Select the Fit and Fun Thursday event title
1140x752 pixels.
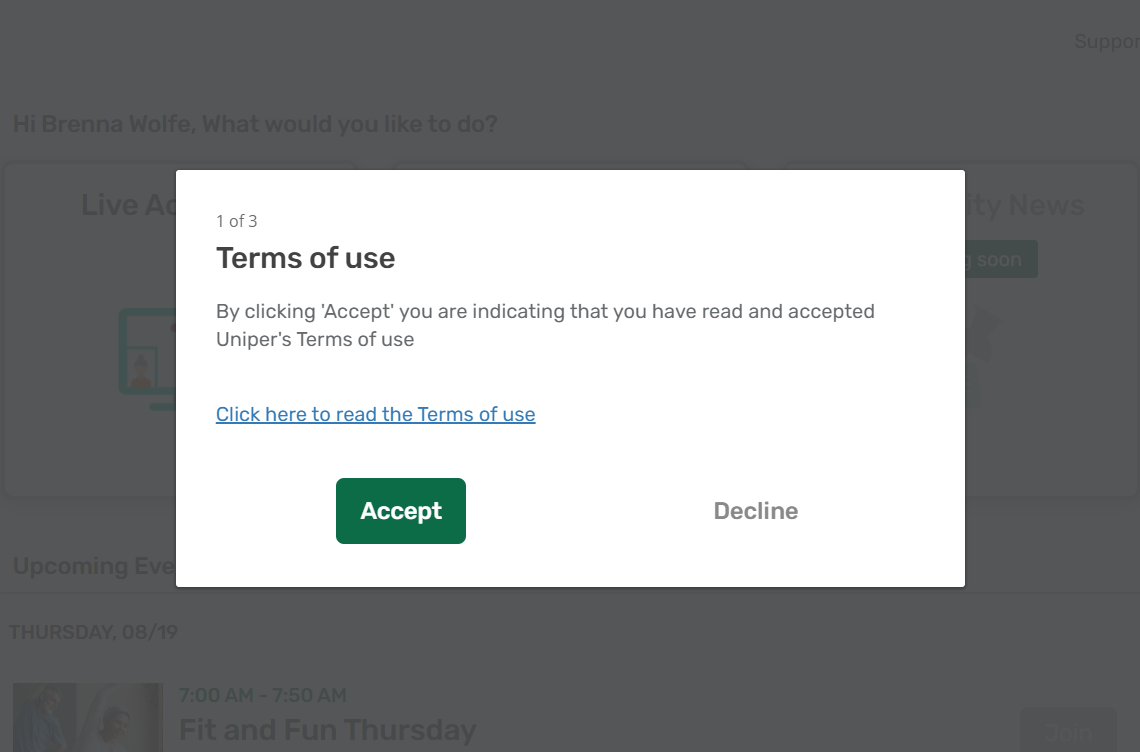click(328, 730)
